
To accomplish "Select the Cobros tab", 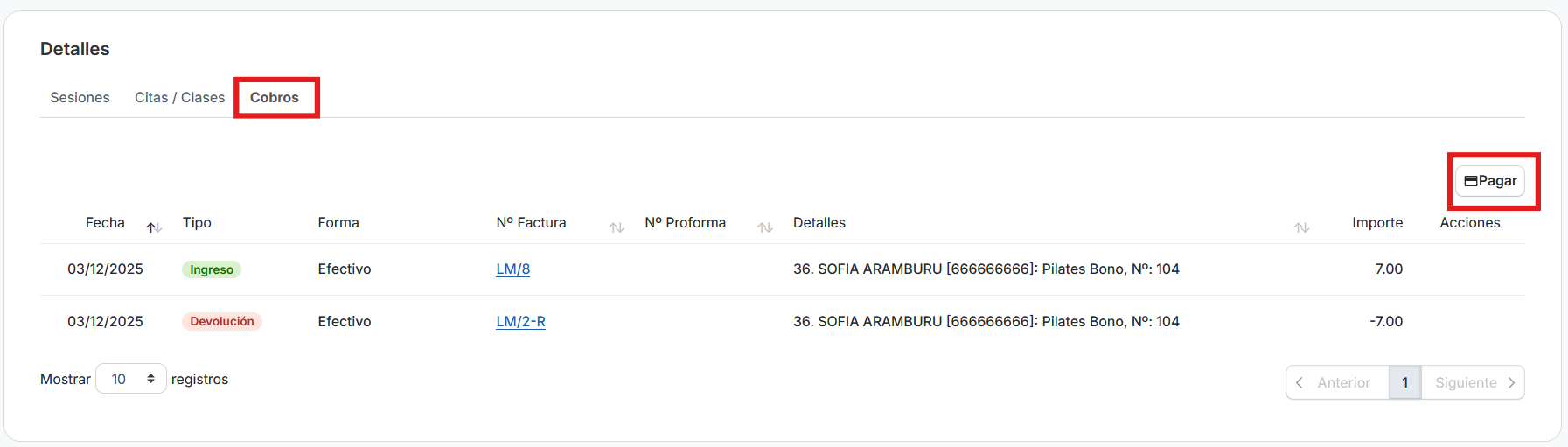I will click(x=275, y=97).
